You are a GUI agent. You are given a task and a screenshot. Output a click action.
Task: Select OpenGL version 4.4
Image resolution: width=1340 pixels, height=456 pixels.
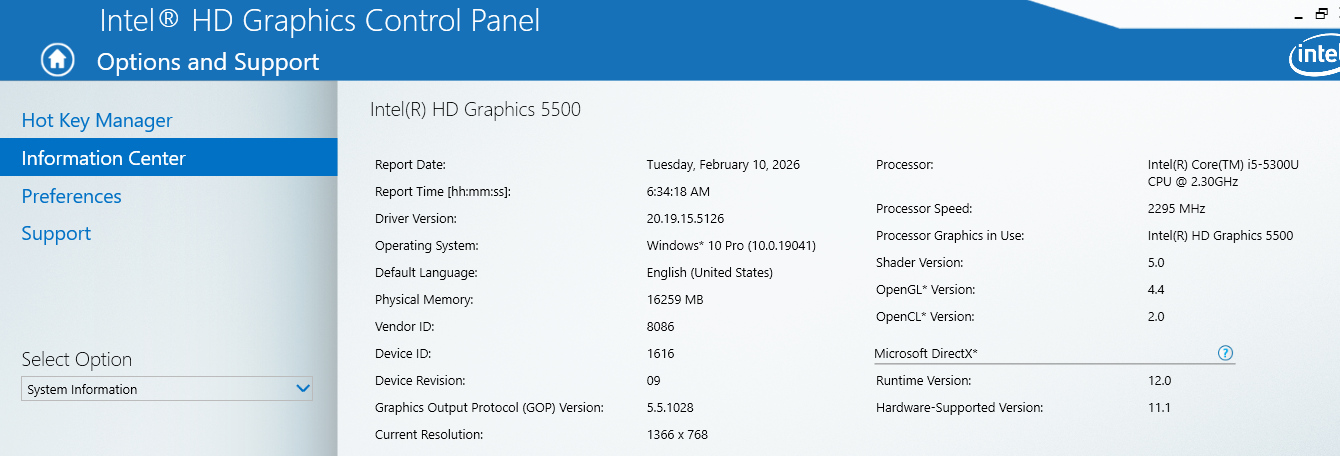tap(1156, 290)
